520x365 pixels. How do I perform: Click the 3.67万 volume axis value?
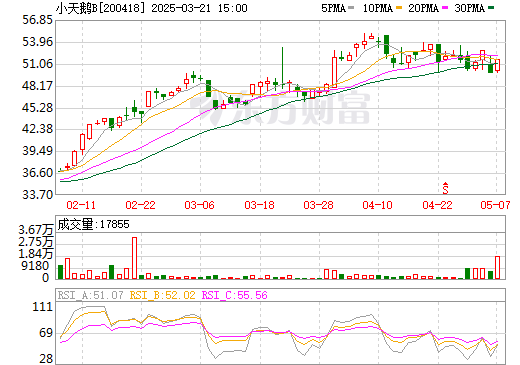(x=36, y=230)
